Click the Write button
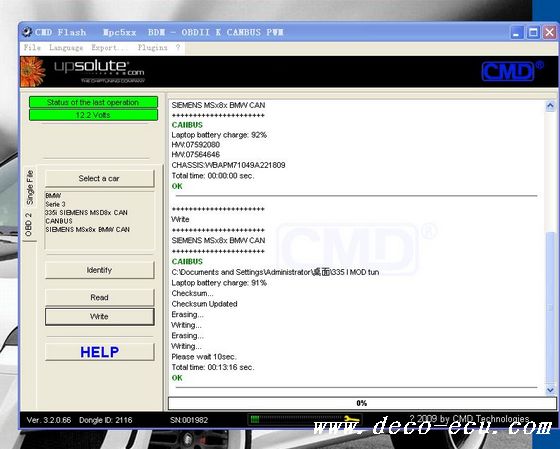This screenshot has height=449, width=560. coord(99,316)
